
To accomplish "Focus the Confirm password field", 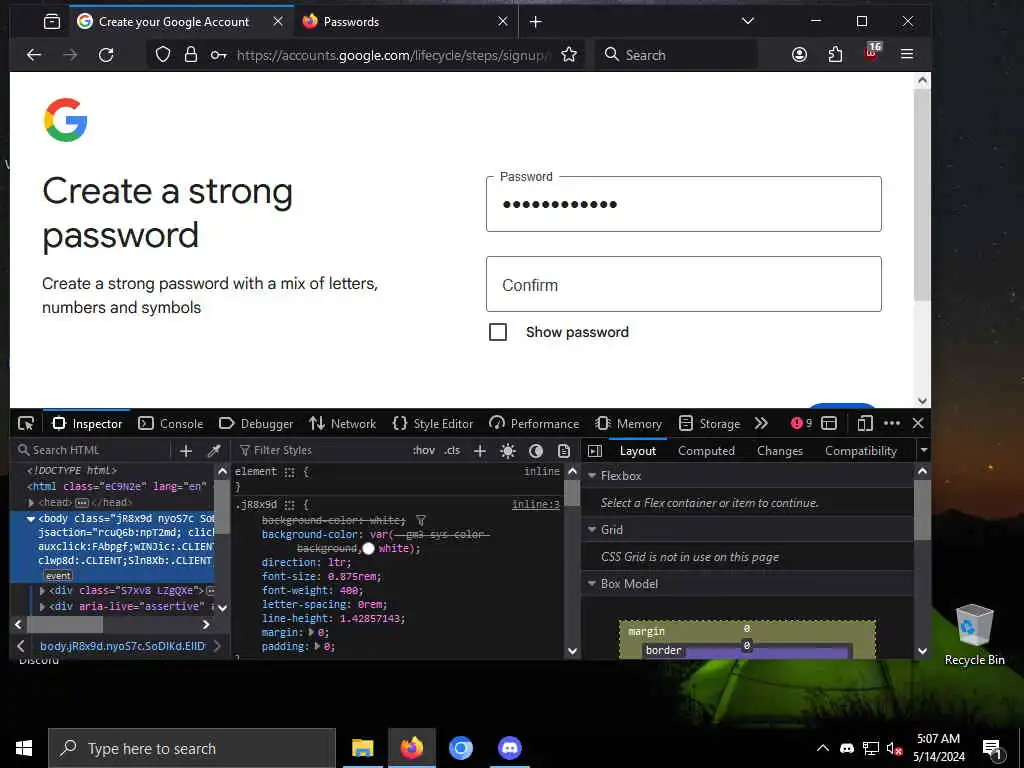I will [683, 284].
